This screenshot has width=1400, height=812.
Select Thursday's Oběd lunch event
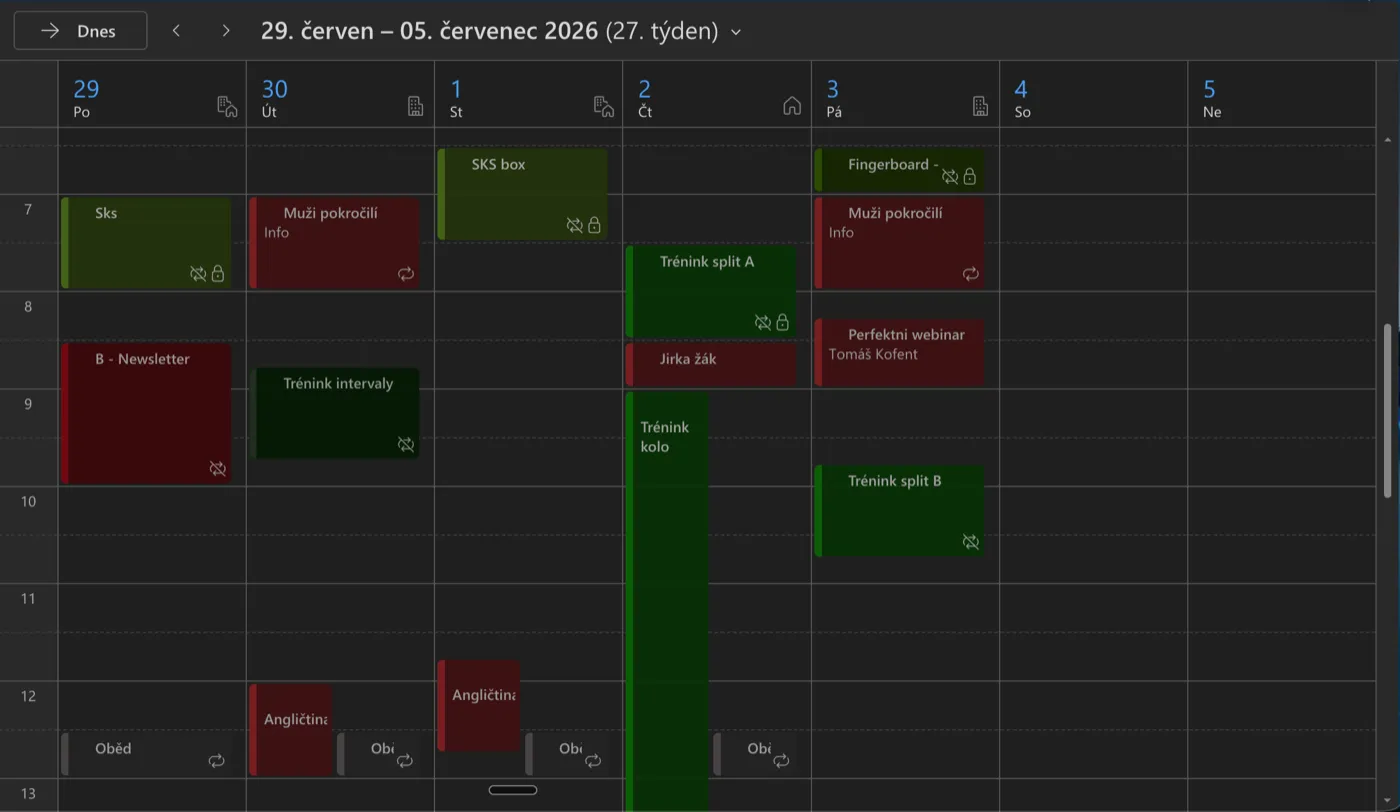click(754, 754)
